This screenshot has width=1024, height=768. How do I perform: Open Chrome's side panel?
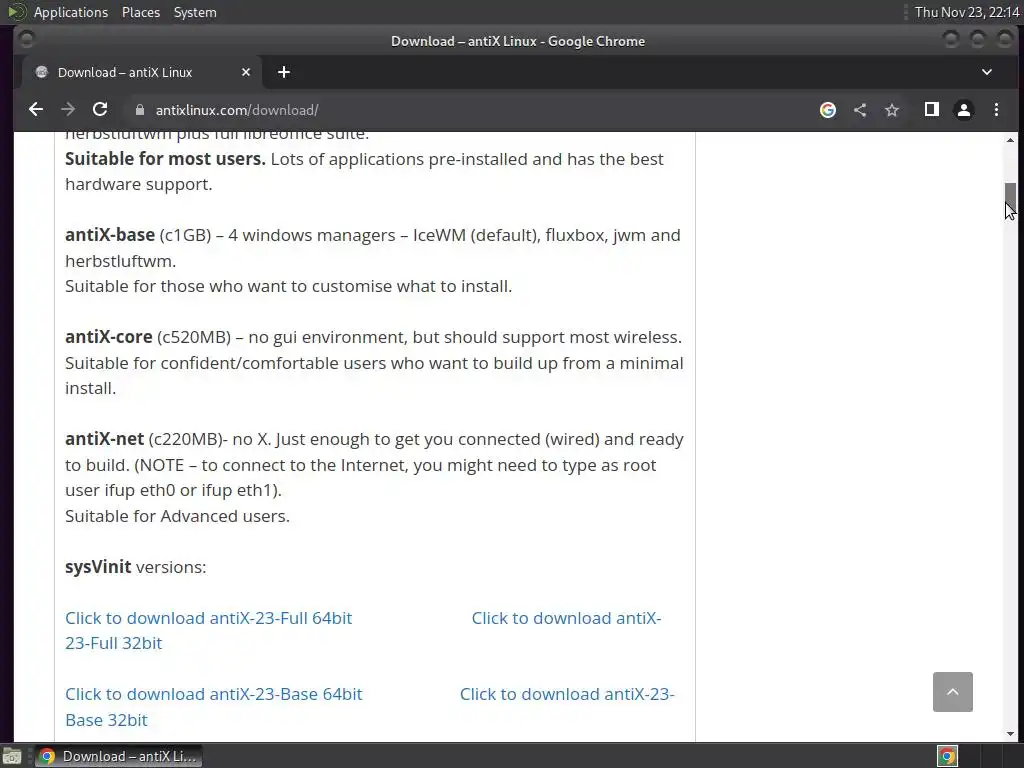coord(932,110)
